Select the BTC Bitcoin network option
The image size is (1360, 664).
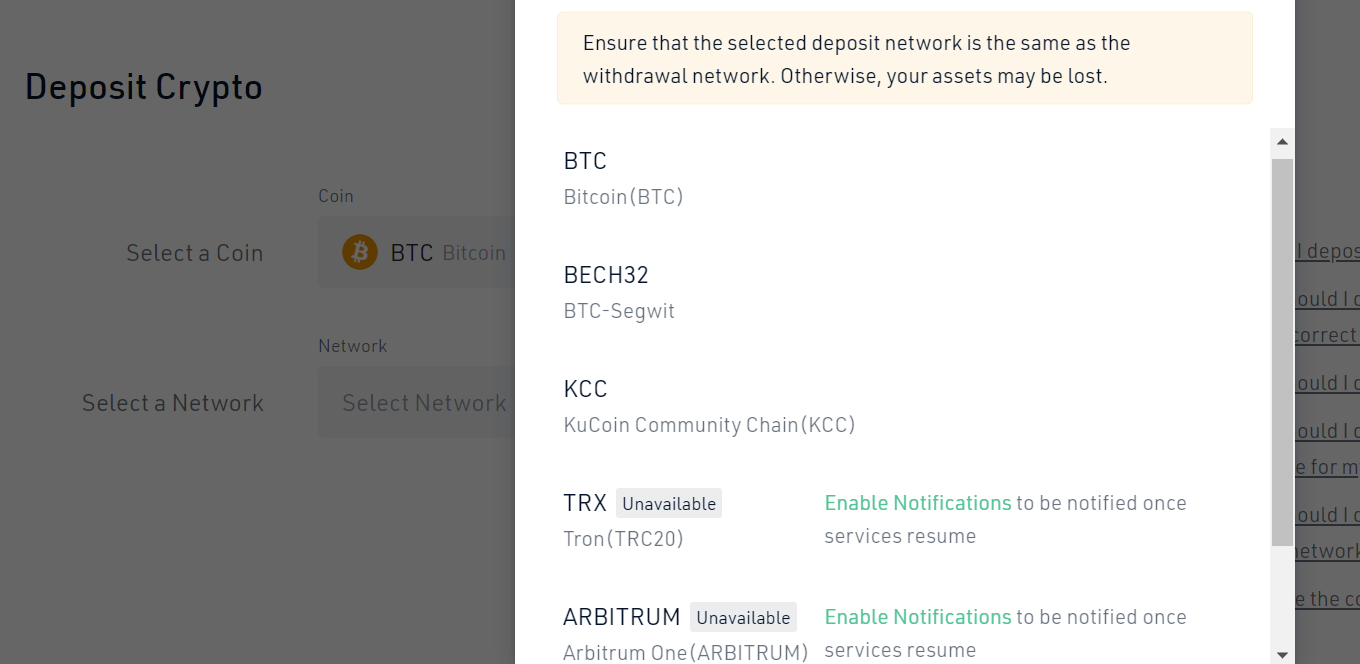tap(623, 178)
